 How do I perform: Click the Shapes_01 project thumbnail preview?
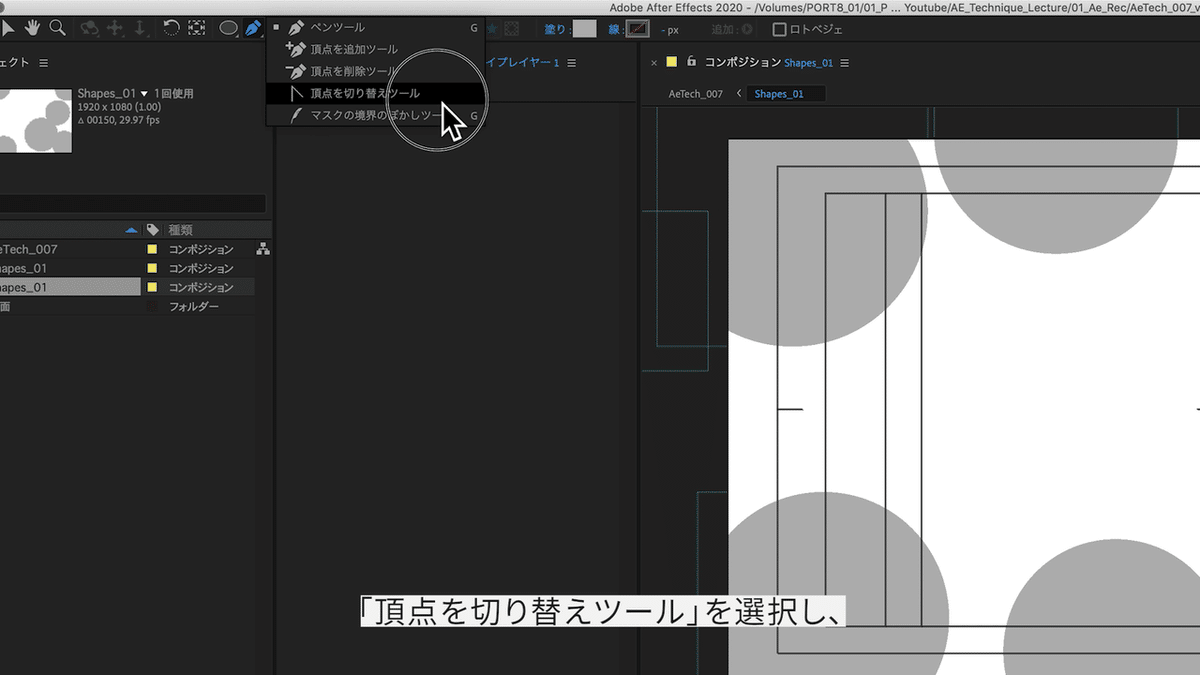[x=36, y=119]
